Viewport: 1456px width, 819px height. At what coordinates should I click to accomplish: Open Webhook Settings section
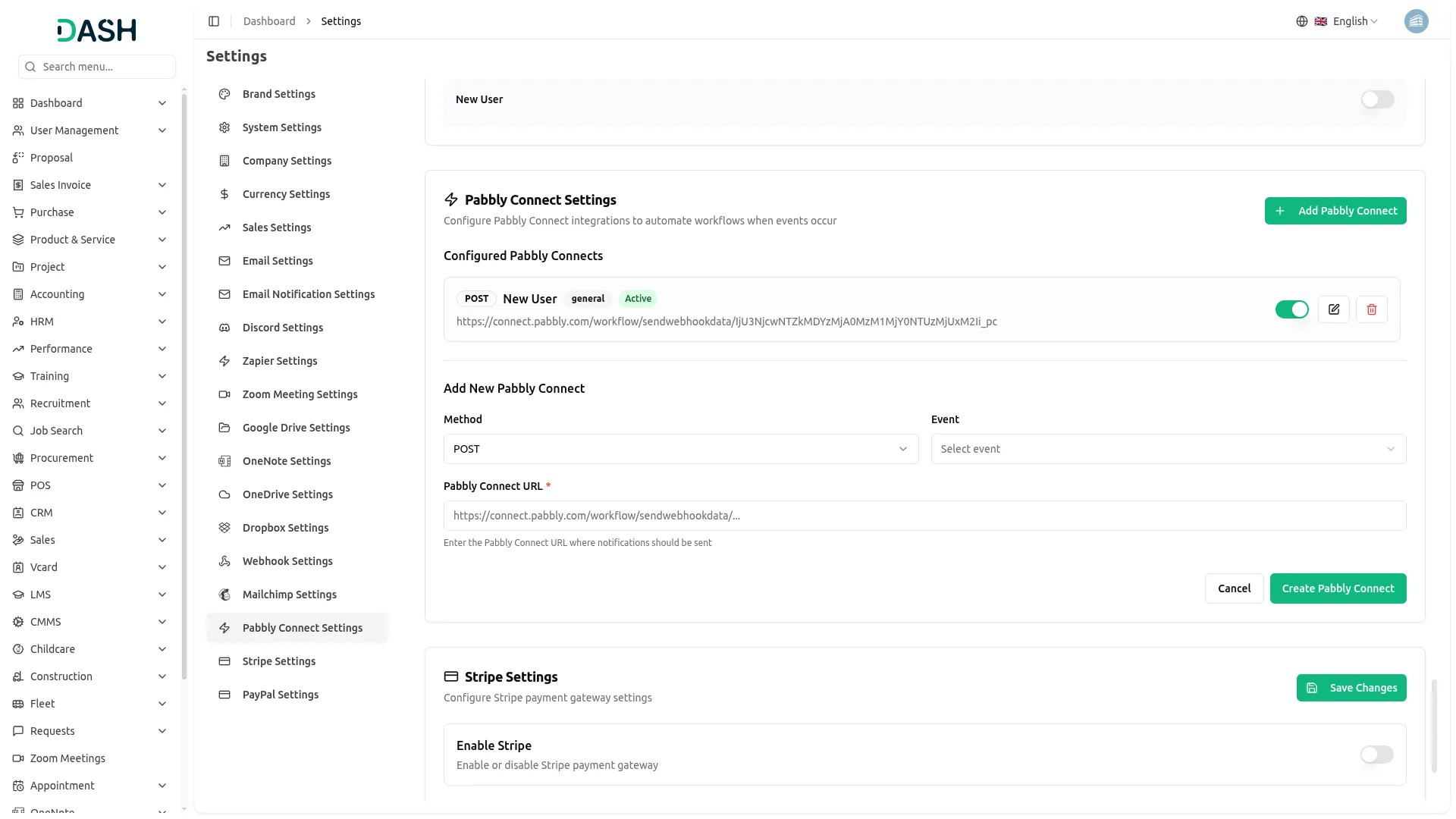[287, 561]
